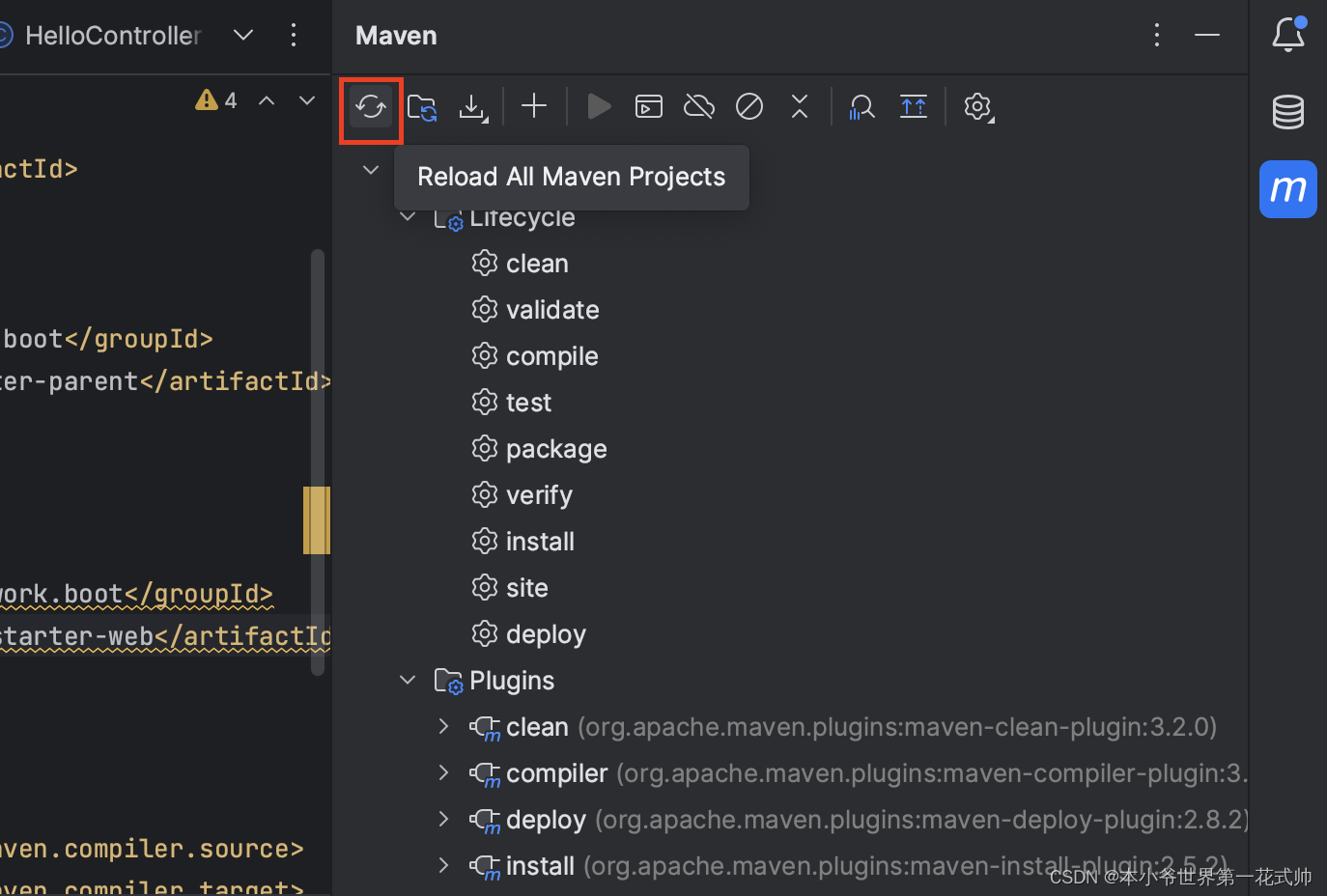Select the deploy lifecycle goal
Image resolution: width=1327 pixels, height=896 pixels.
(x=528, y=634)
